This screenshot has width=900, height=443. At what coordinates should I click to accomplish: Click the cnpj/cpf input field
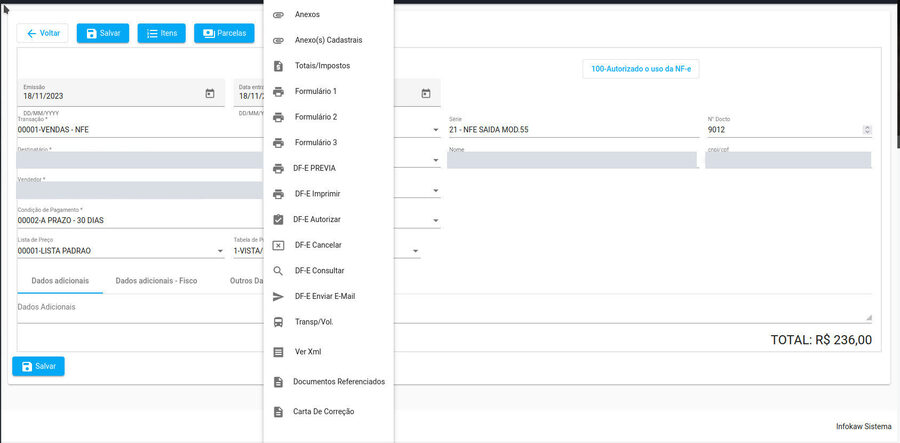(788, 160)
